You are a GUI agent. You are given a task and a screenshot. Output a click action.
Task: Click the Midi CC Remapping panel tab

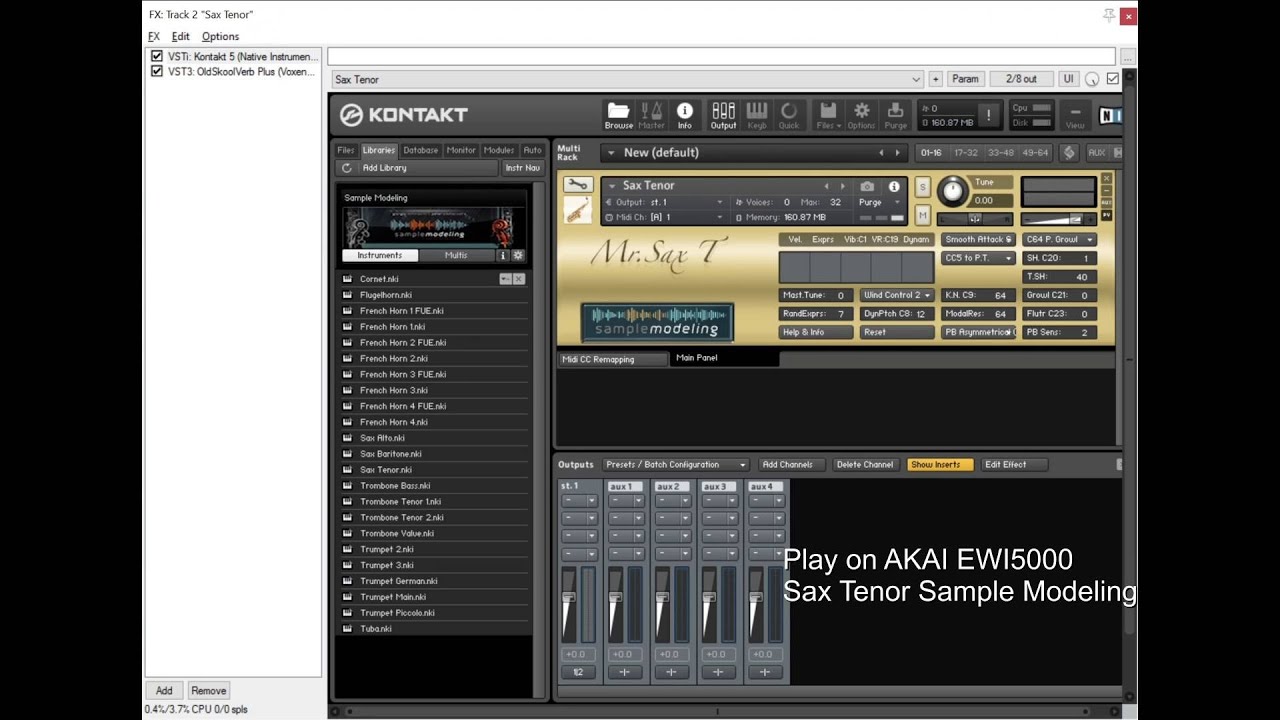click(611, 359)
